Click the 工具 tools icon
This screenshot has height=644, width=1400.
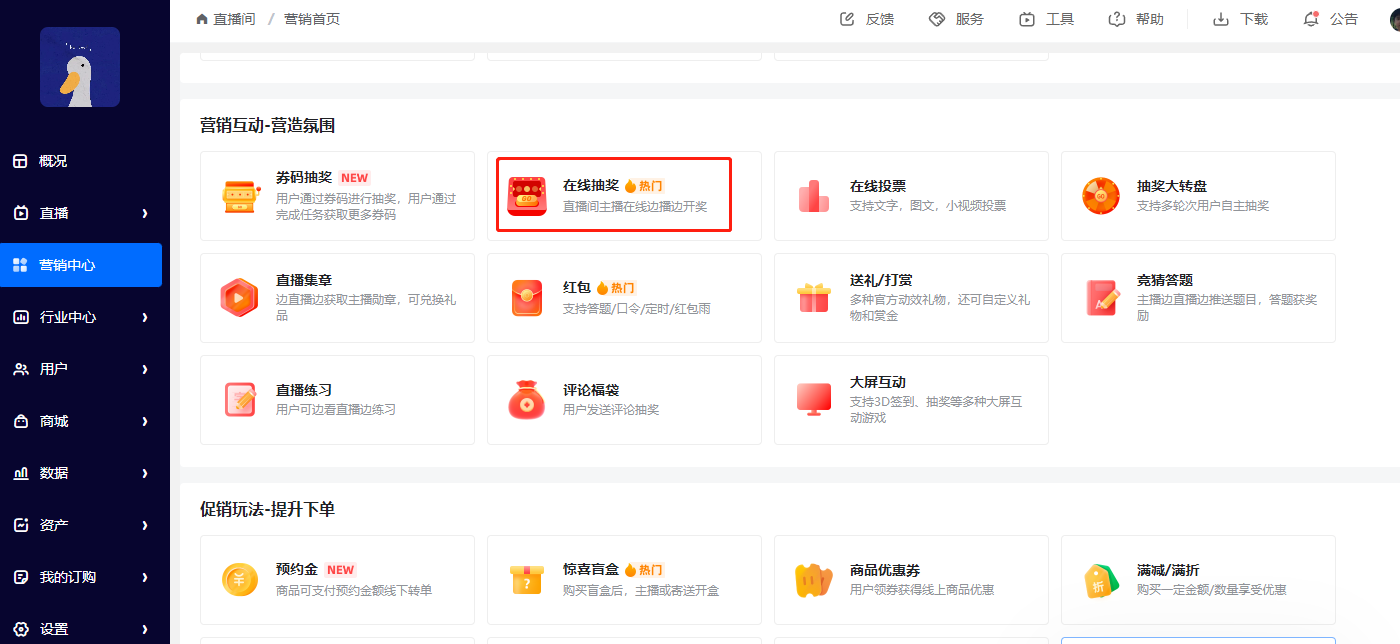1027,19
